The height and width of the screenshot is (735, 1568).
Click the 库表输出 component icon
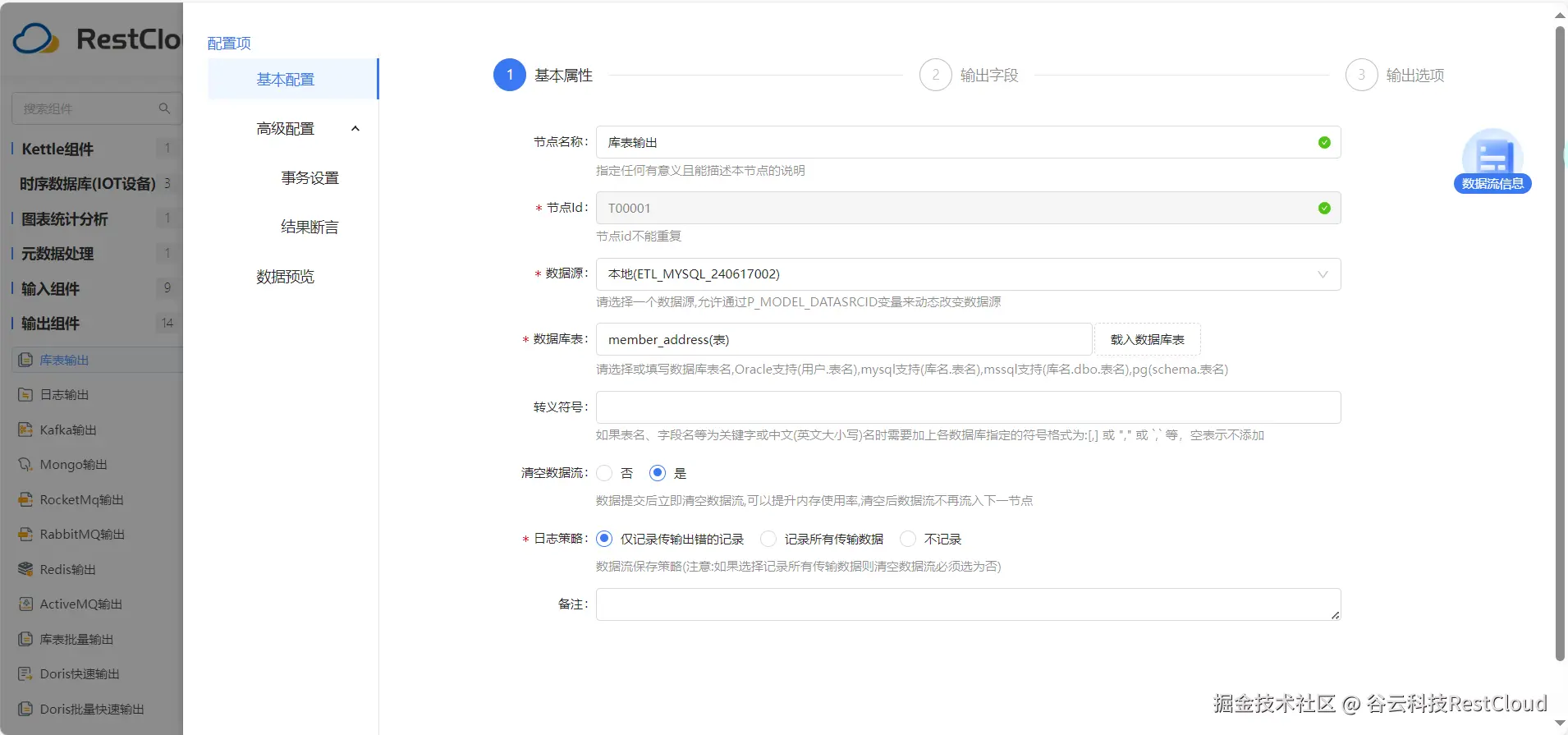coord(25,360)
